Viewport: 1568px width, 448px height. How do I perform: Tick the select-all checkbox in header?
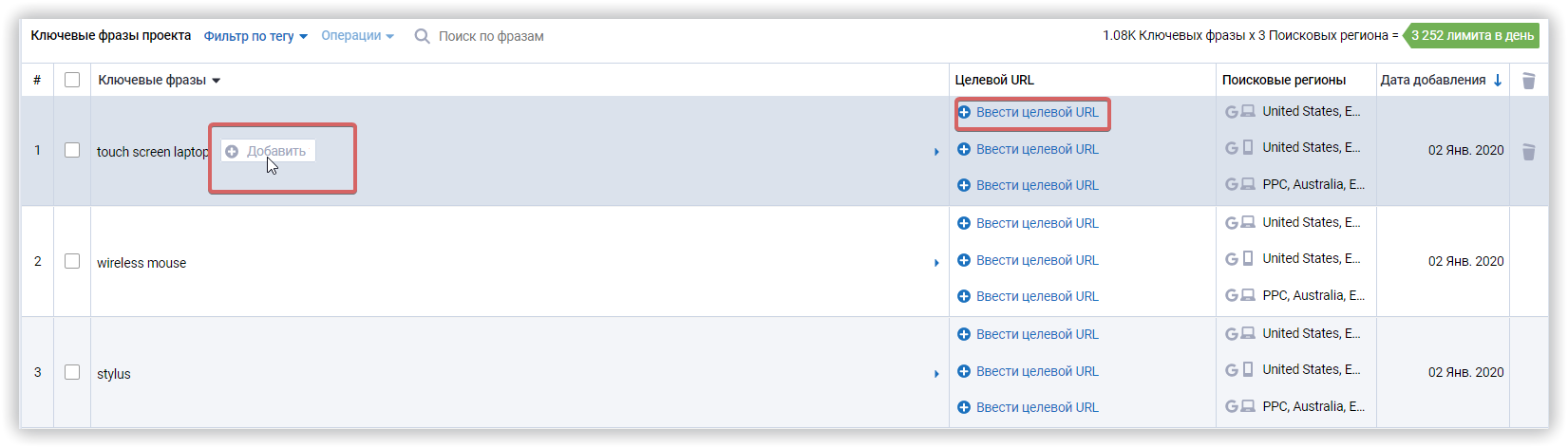tap(72, 80)
